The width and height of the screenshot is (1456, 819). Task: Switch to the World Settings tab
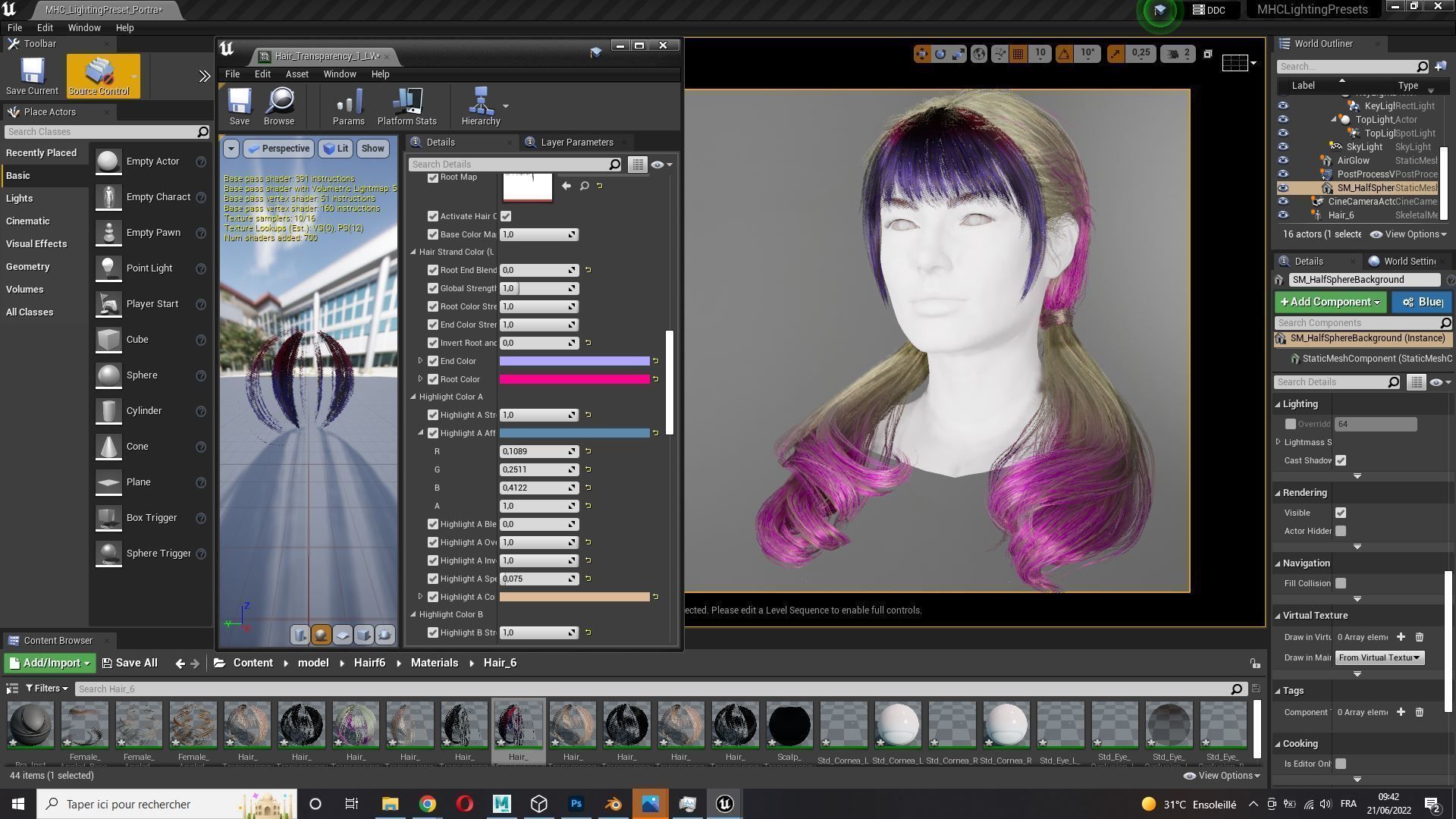point(1409,261)
